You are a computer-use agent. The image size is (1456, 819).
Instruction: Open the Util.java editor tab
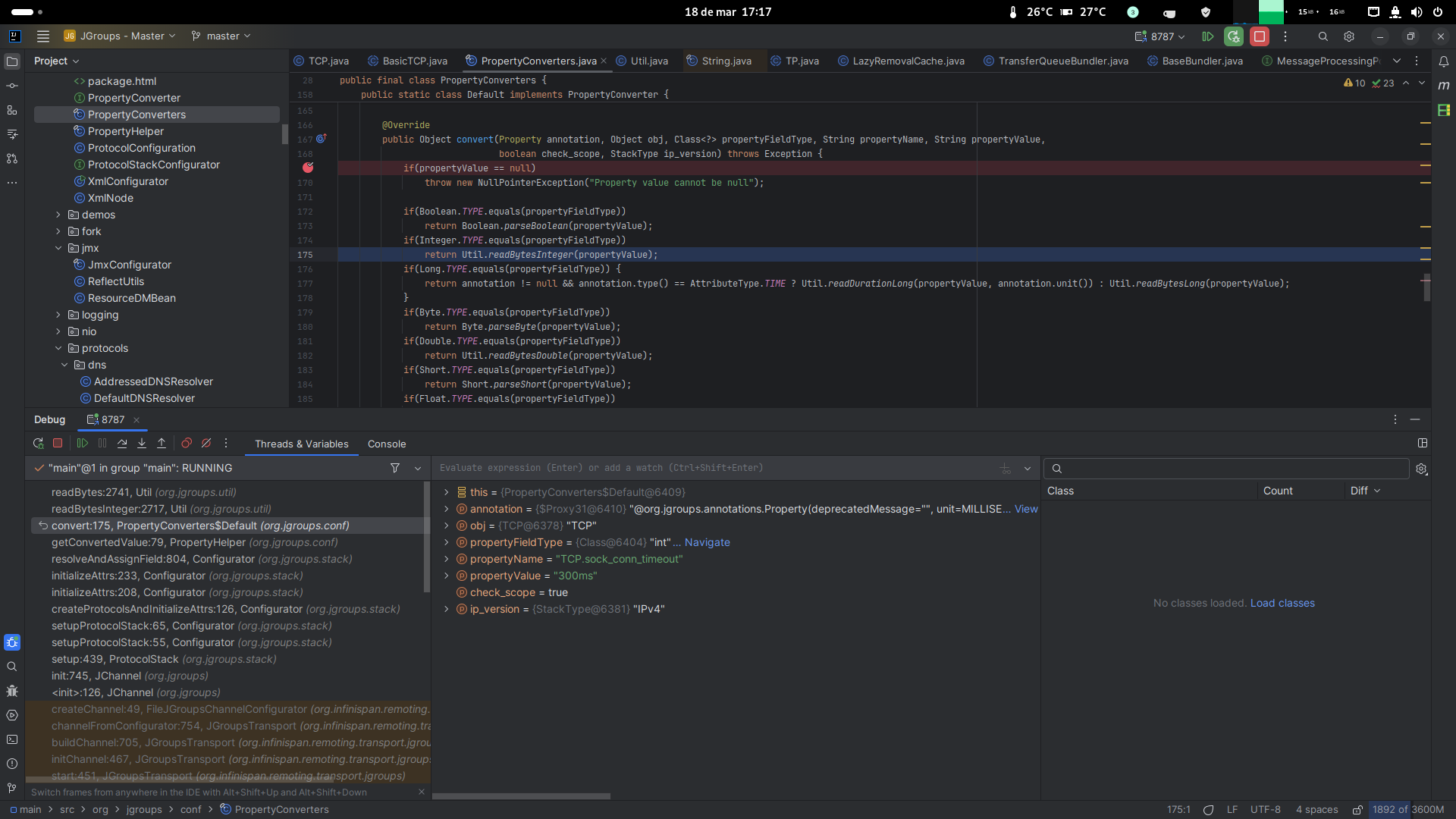pos(648,61)
